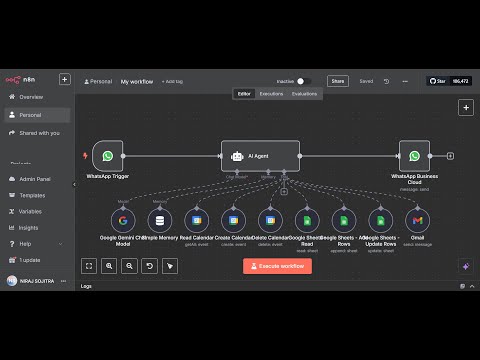Screen dimensions: 480x360
Task: Select the Read Calendar node
Action: (197, 220)
